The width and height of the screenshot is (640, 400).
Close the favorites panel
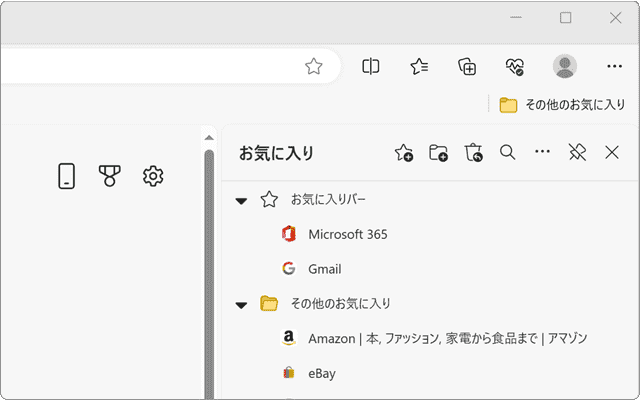[x=612, y=152]
